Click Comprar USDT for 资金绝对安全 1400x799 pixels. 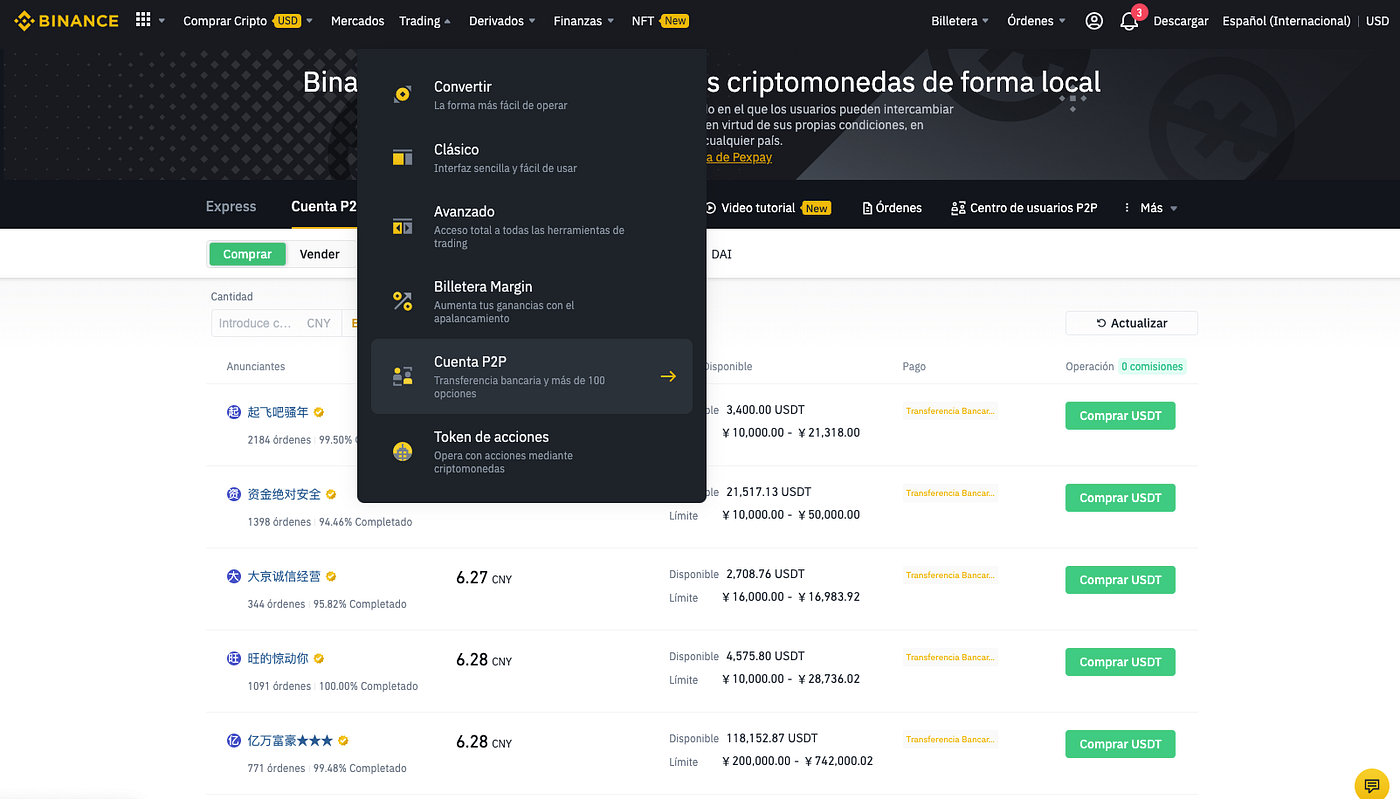1120,498
